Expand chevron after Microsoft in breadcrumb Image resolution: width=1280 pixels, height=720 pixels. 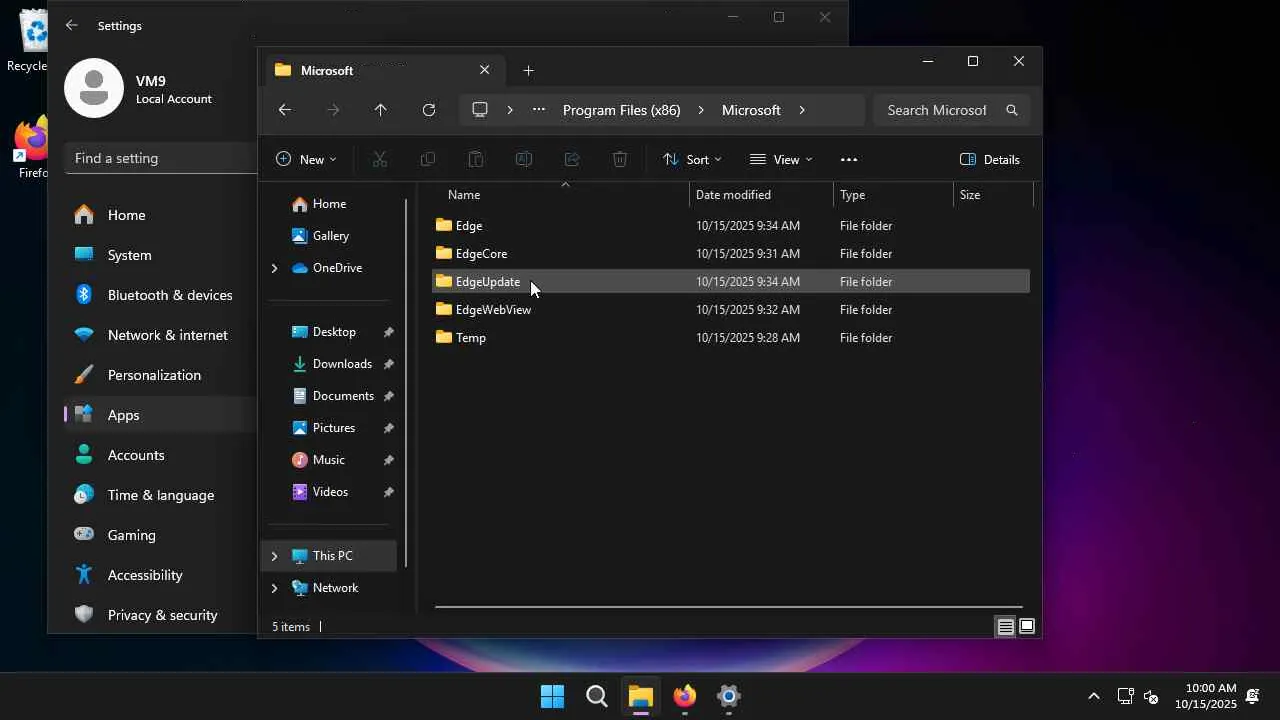point(802,110)
